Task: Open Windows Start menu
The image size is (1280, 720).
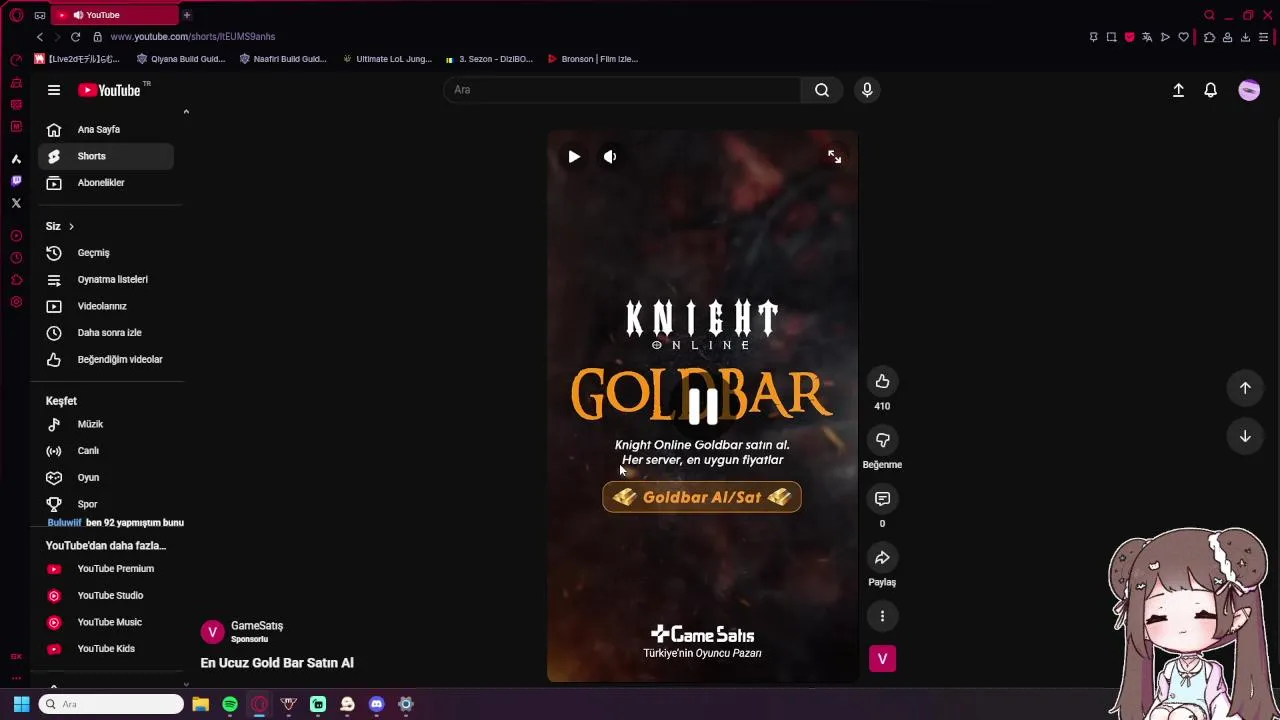Action: (x=21, y=704)
